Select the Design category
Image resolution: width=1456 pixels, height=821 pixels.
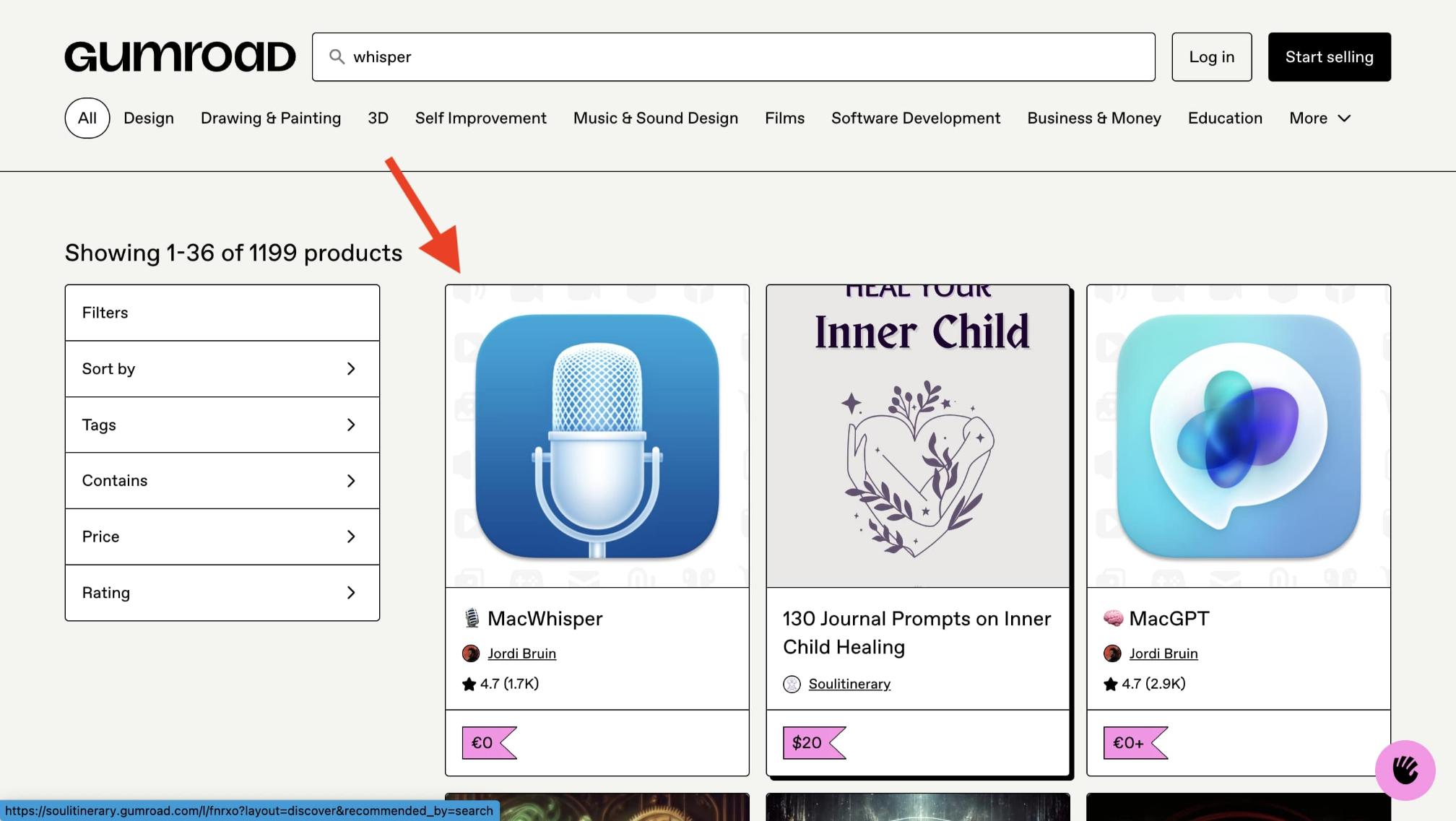[x=149, y=118]
